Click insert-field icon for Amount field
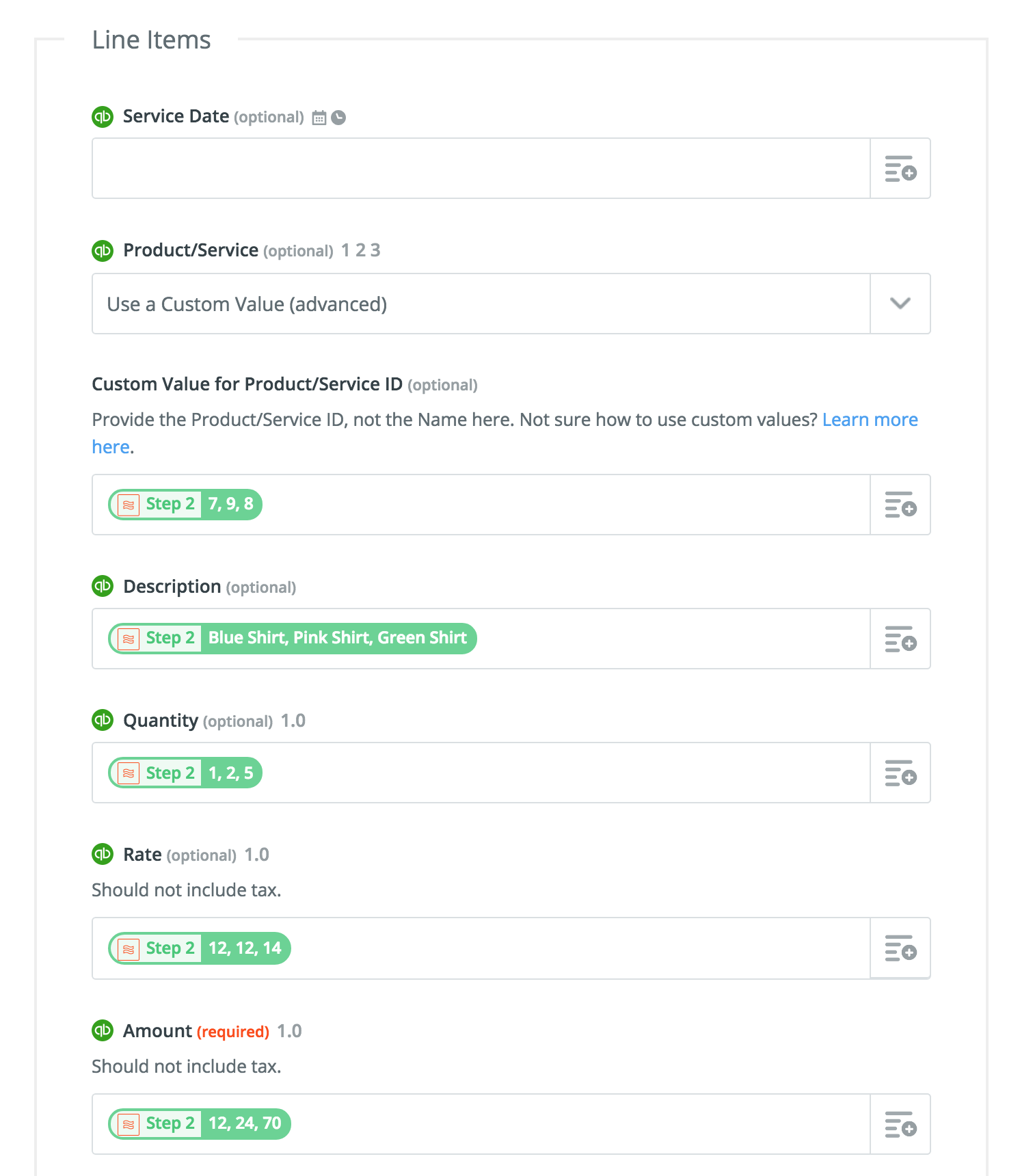The width and height of the screenshot is (1020, 1176). pyautogui.click(x=900, y=1124)
